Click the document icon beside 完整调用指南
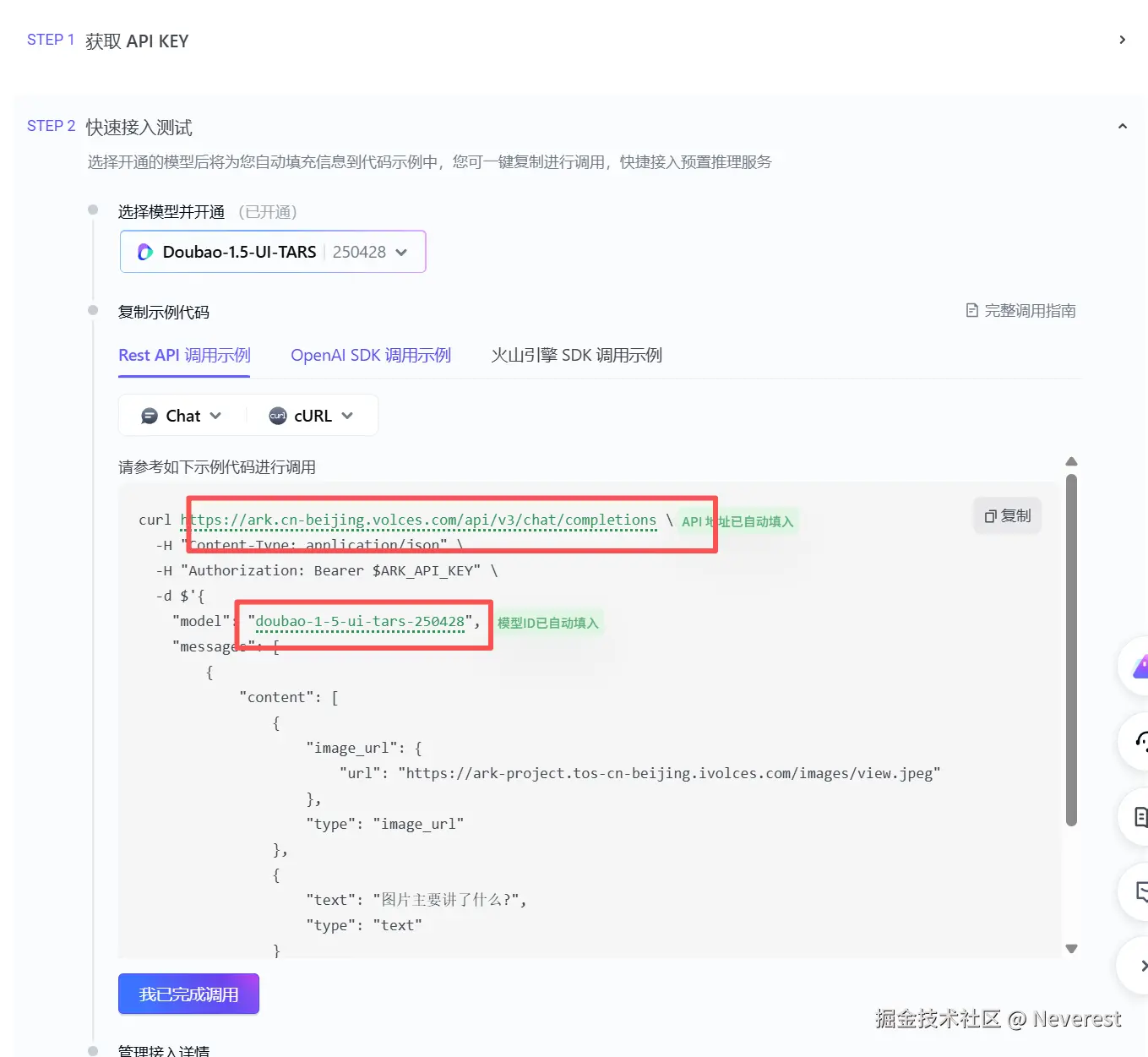1148x1057 pixels. tap(972, 311)
